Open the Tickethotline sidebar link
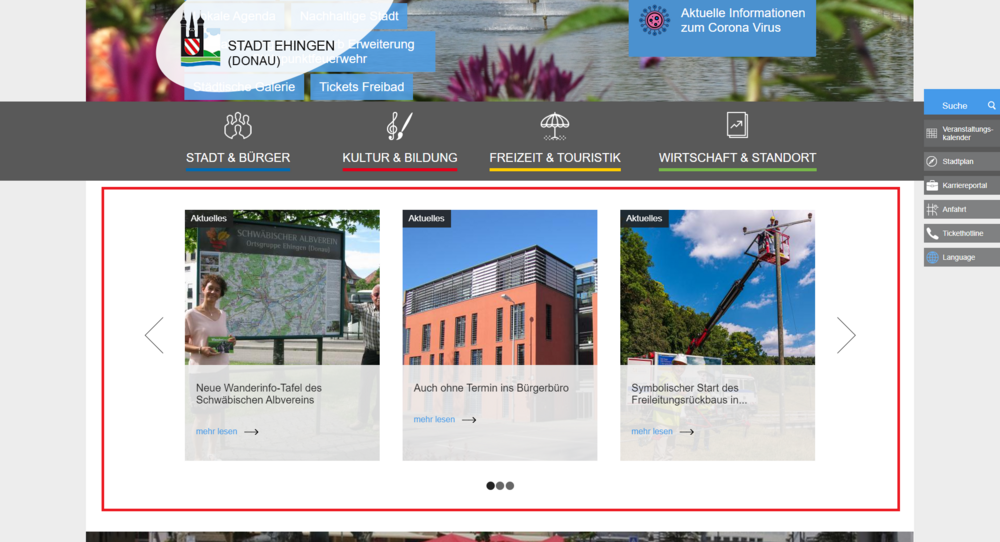Screen dimensions: 1000x542 point(962,233)
